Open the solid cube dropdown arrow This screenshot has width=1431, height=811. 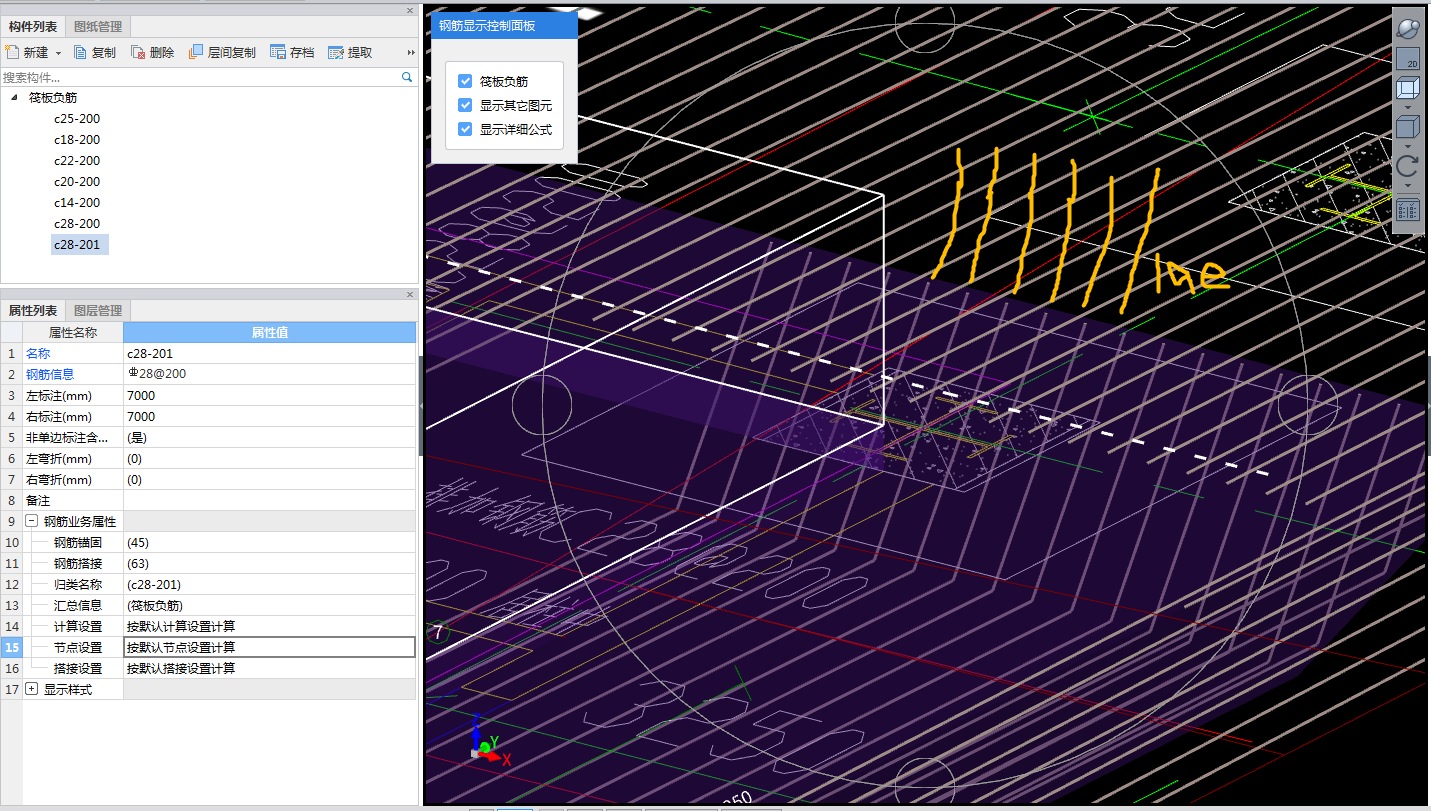click(1407, 146)
